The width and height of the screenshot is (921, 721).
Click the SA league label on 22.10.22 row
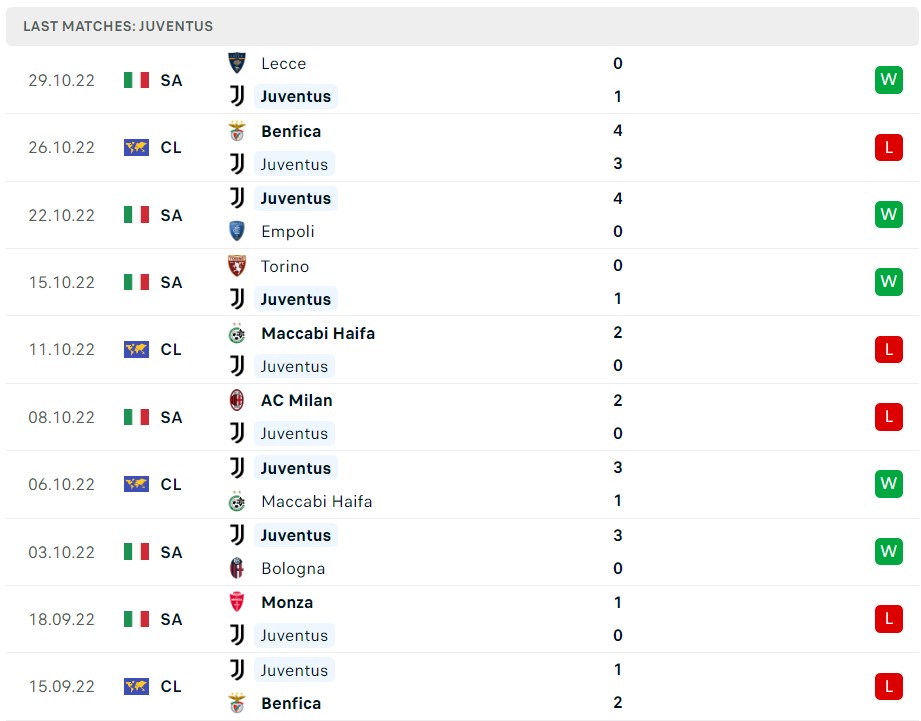[x=171, y=214]
